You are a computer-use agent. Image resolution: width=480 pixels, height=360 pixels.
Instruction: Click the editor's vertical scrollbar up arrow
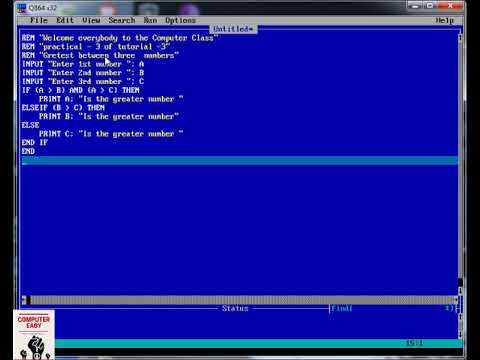(460, 38)
